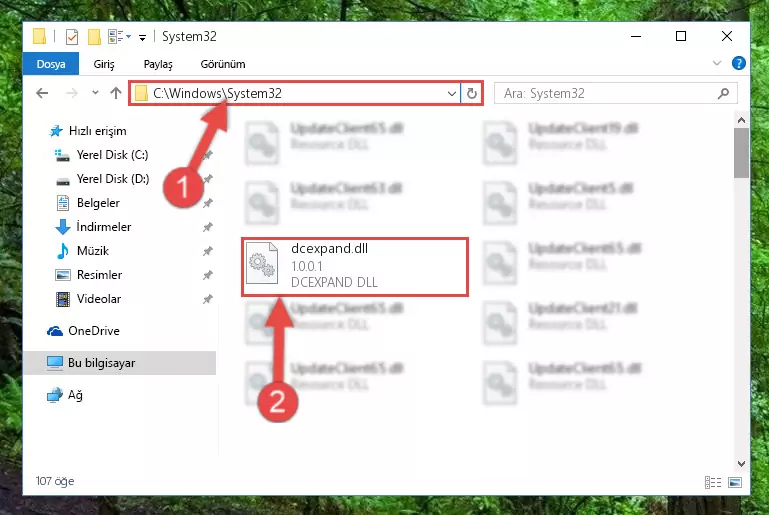Viewport: 769px width, 515px height.
Task: Select Ağ network in navigation pane
Action: (75, 395)
